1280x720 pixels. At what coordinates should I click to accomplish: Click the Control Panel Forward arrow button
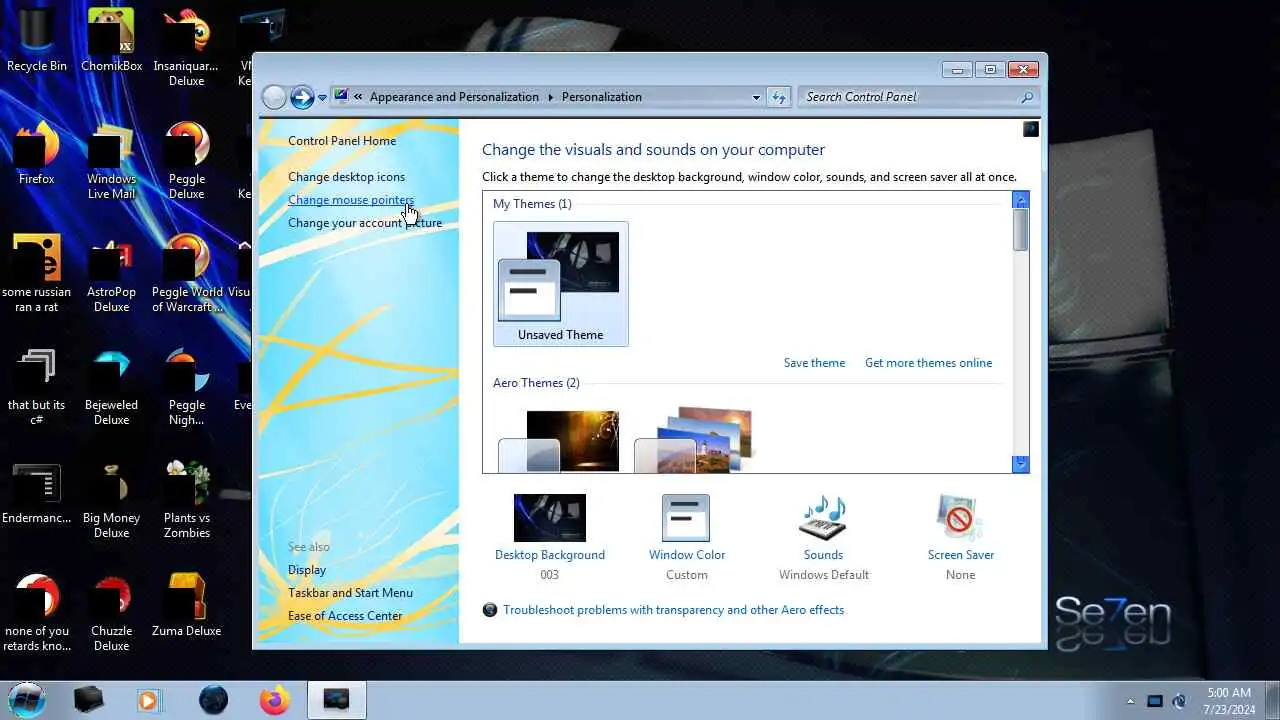click(302, 97)
